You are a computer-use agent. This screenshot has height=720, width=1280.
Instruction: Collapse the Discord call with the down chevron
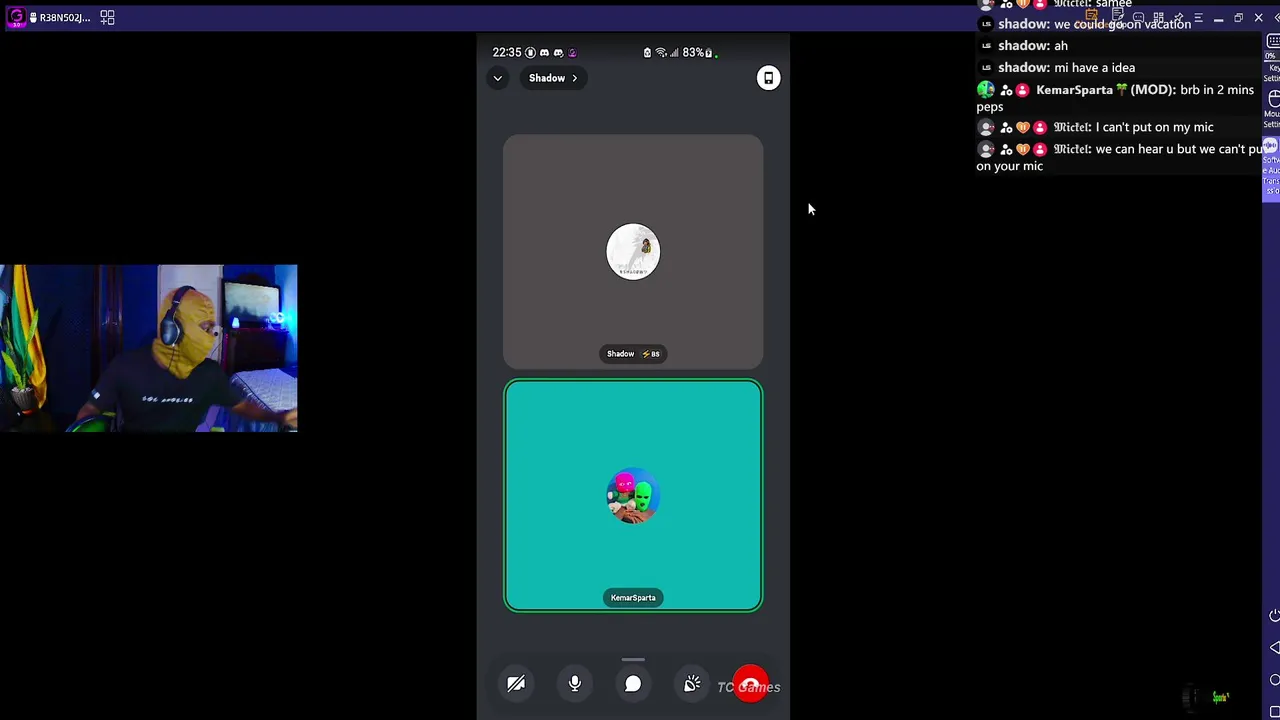tap(497, 78)
